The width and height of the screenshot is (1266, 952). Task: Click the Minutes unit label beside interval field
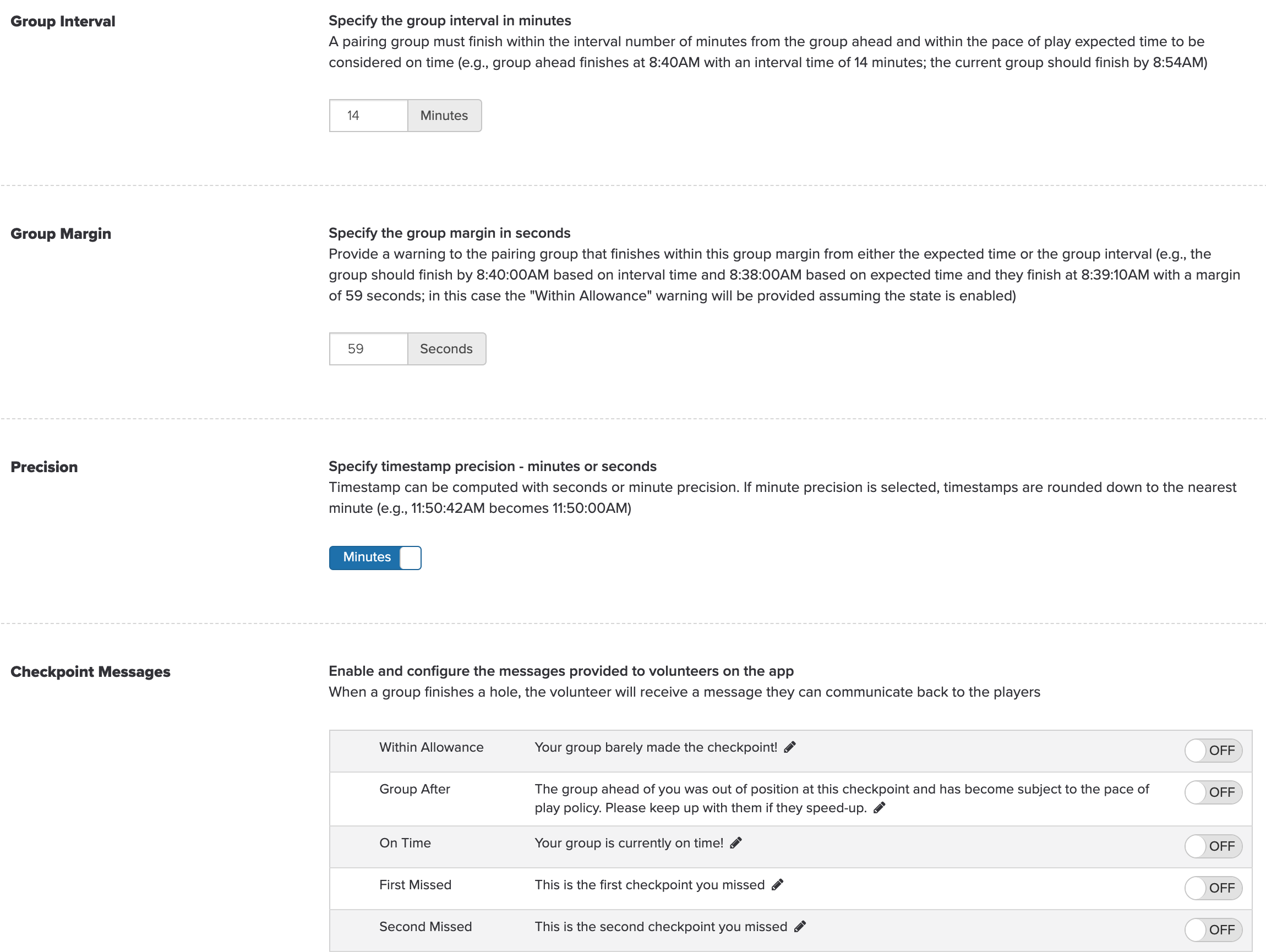pyautogui.click(x=444, y=116)
